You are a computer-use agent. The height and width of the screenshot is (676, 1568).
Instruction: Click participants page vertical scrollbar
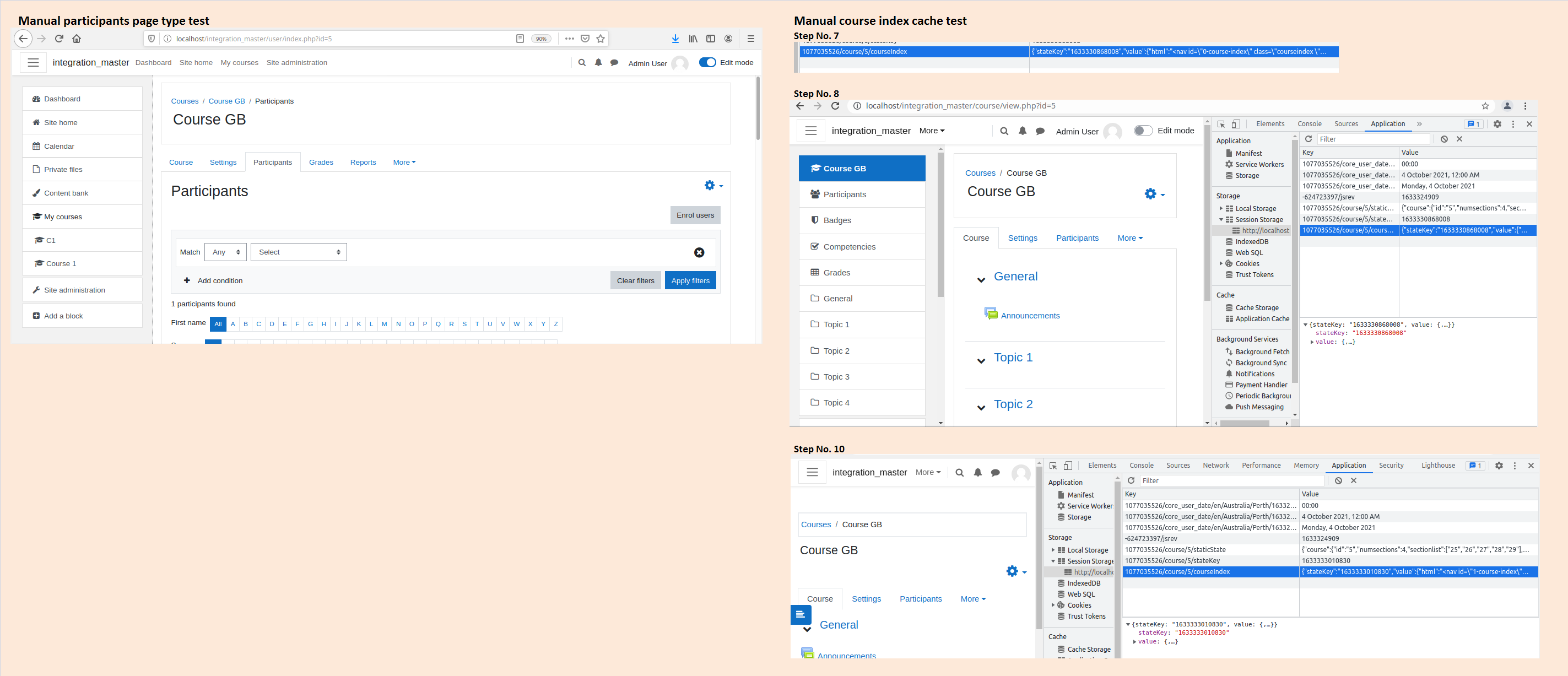[x=758, y=107]
